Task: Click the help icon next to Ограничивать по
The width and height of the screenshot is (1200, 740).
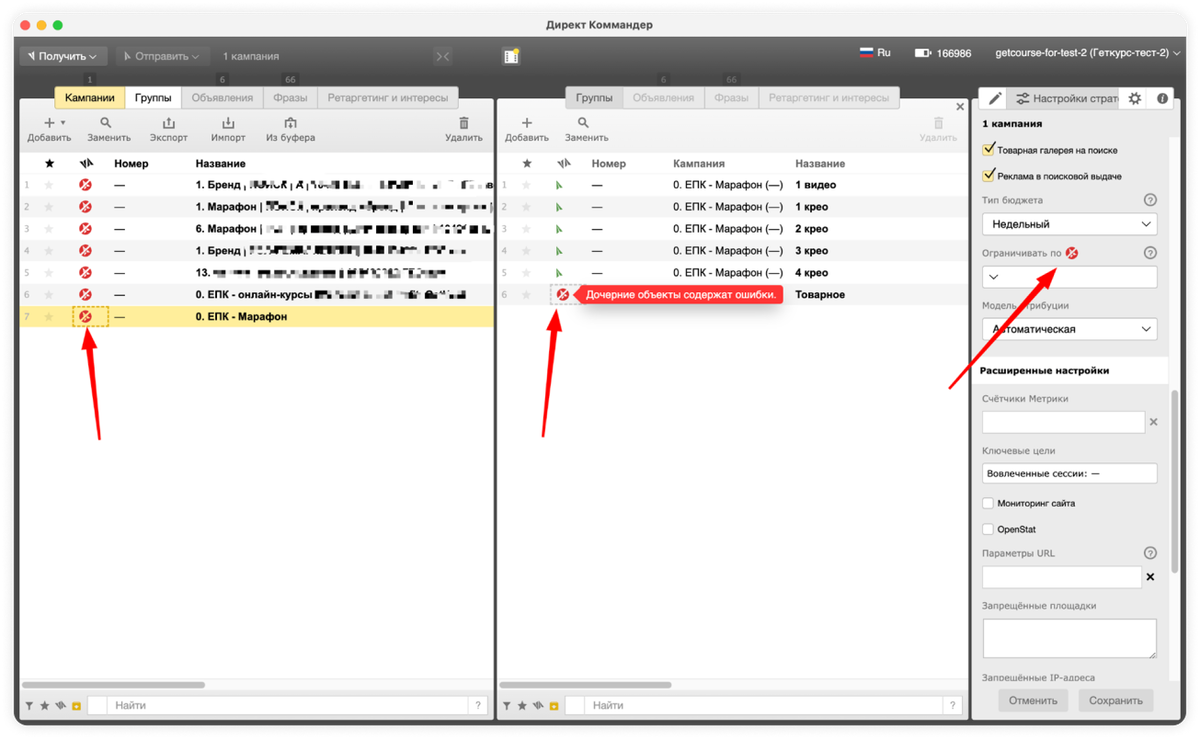Action: click(x=1150, y=253)
